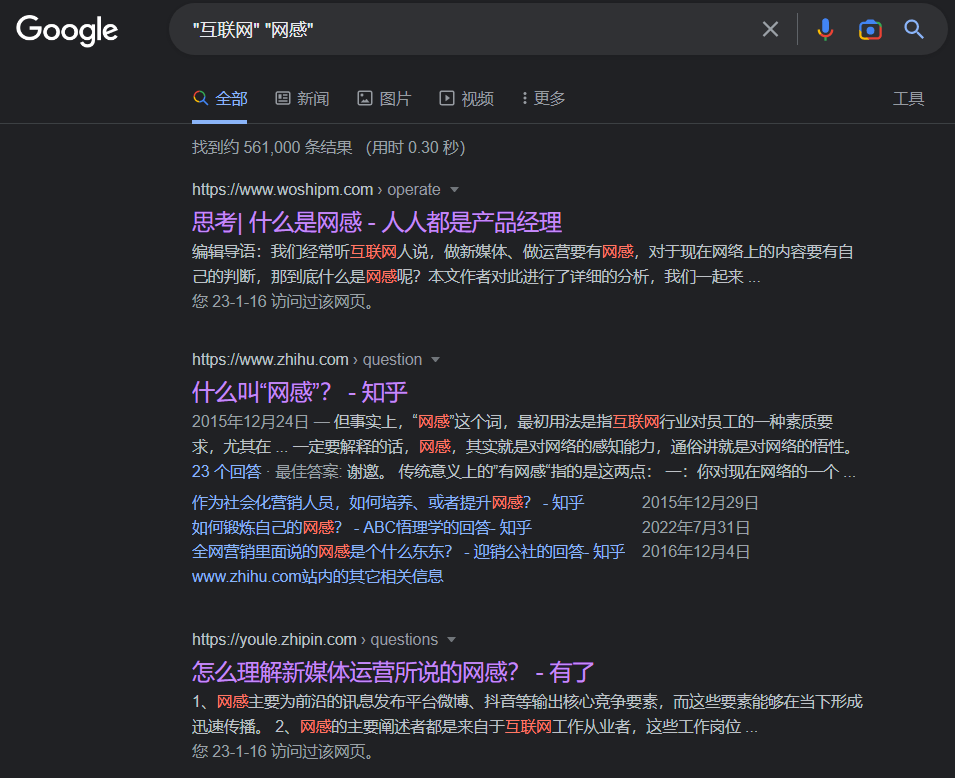This screenshot has height=778, width=955.
Task: Click the https://youle.zhipin.com URL text
Action: click(274, 640)
